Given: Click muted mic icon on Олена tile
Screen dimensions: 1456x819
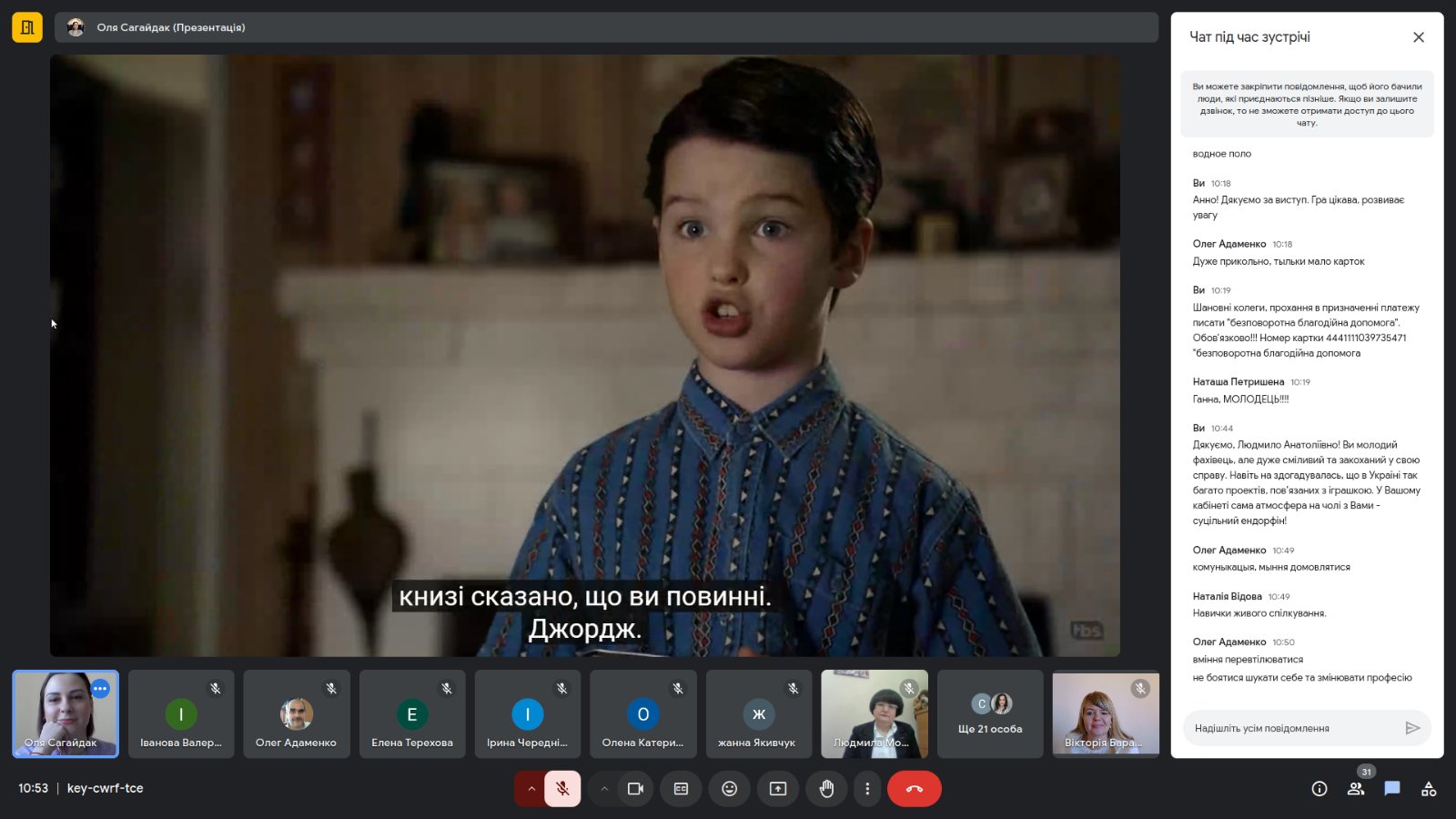Looking at the screenshot, I should point(678,689).
